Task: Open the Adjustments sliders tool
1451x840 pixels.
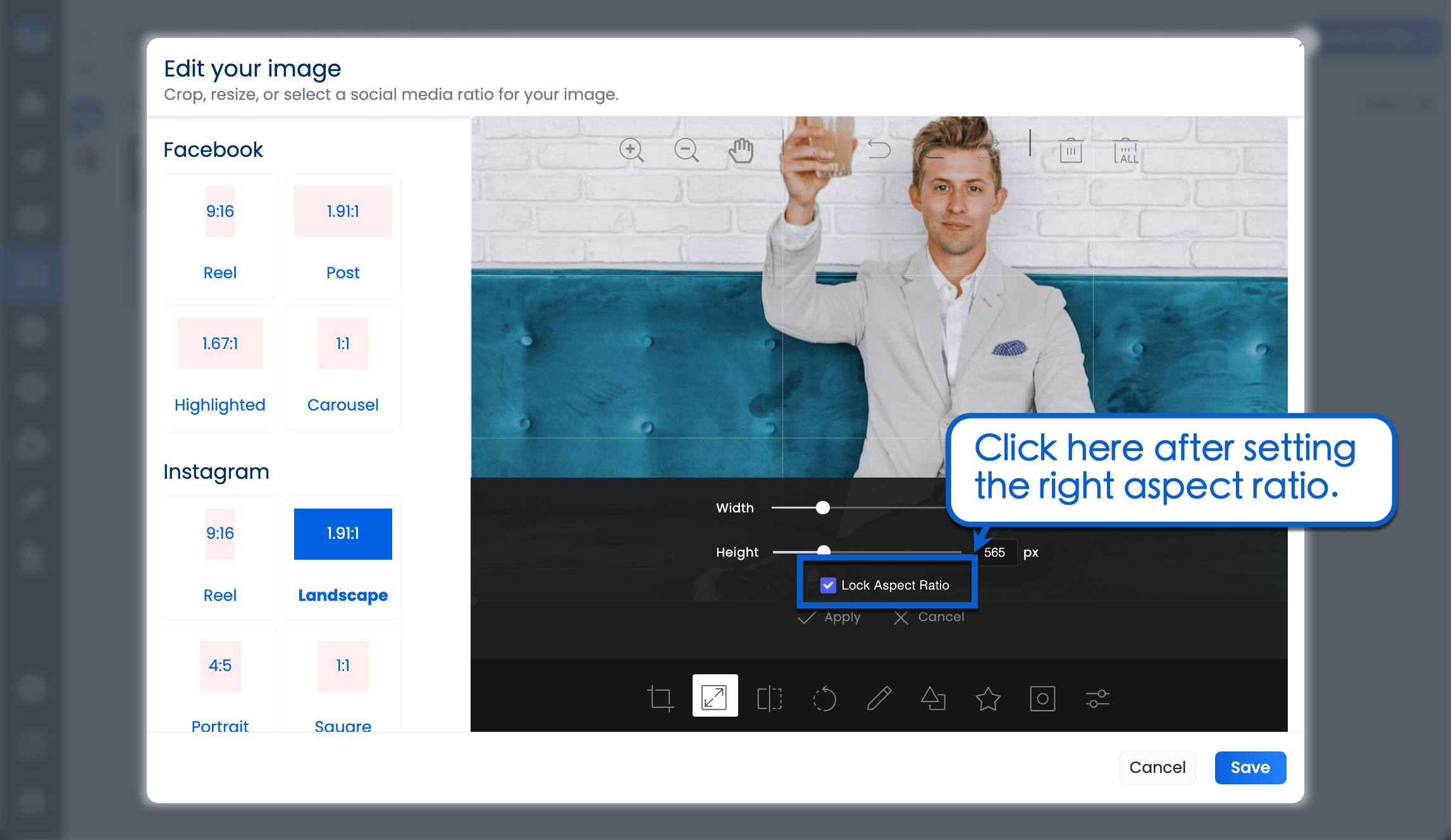Action: 1097,698
